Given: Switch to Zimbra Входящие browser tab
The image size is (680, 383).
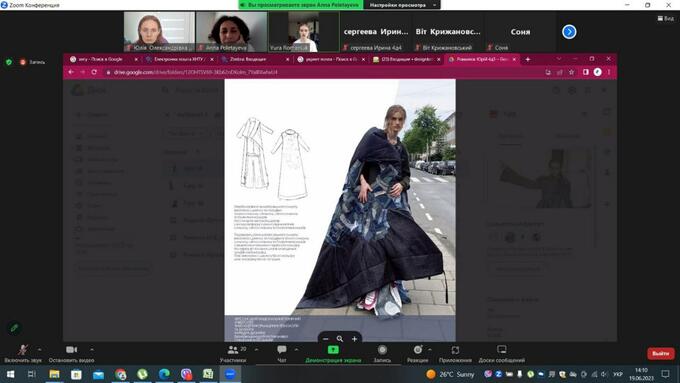Looking at the screenshot, I should tap(255, 59).
